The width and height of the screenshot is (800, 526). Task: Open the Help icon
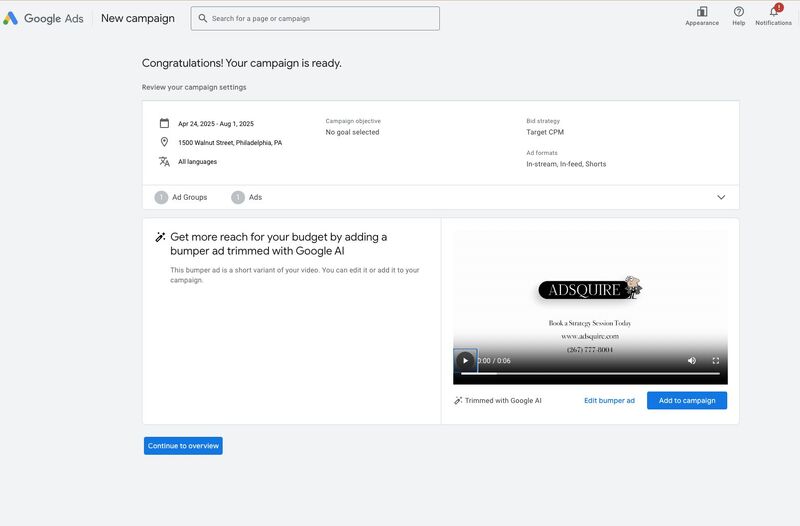point(738,11)
